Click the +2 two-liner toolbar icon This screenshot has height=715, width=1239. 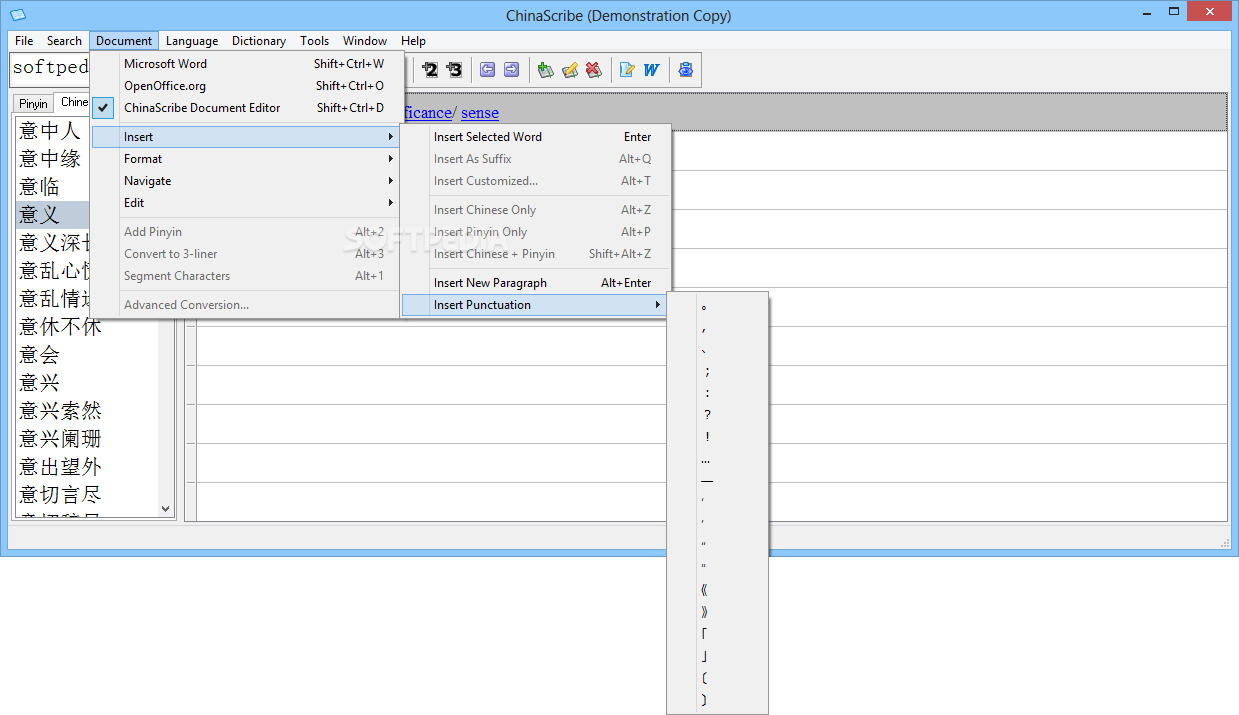[431, 70]
